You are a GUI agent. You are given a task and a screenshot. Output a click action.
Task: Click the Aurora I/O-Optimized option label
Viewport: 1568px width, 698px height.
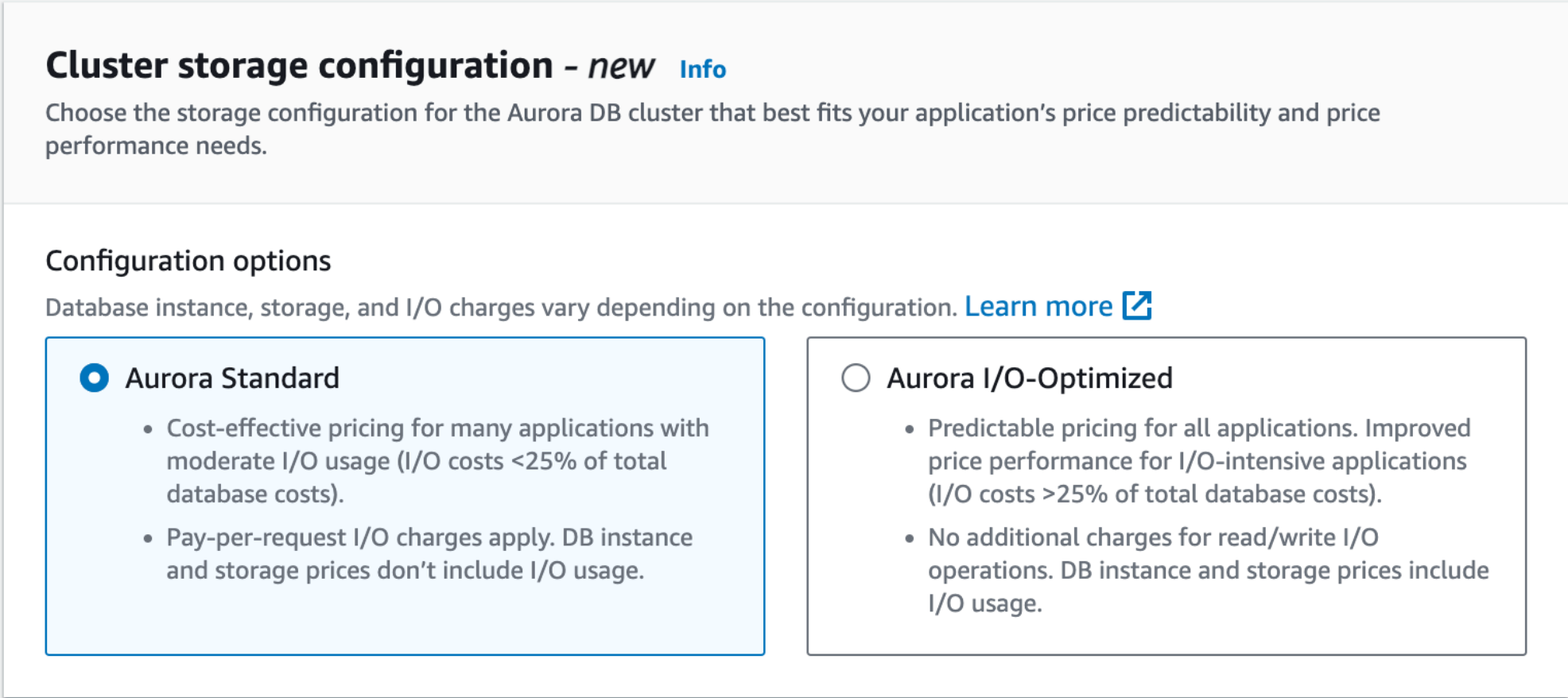click(x=1029, y=378)
